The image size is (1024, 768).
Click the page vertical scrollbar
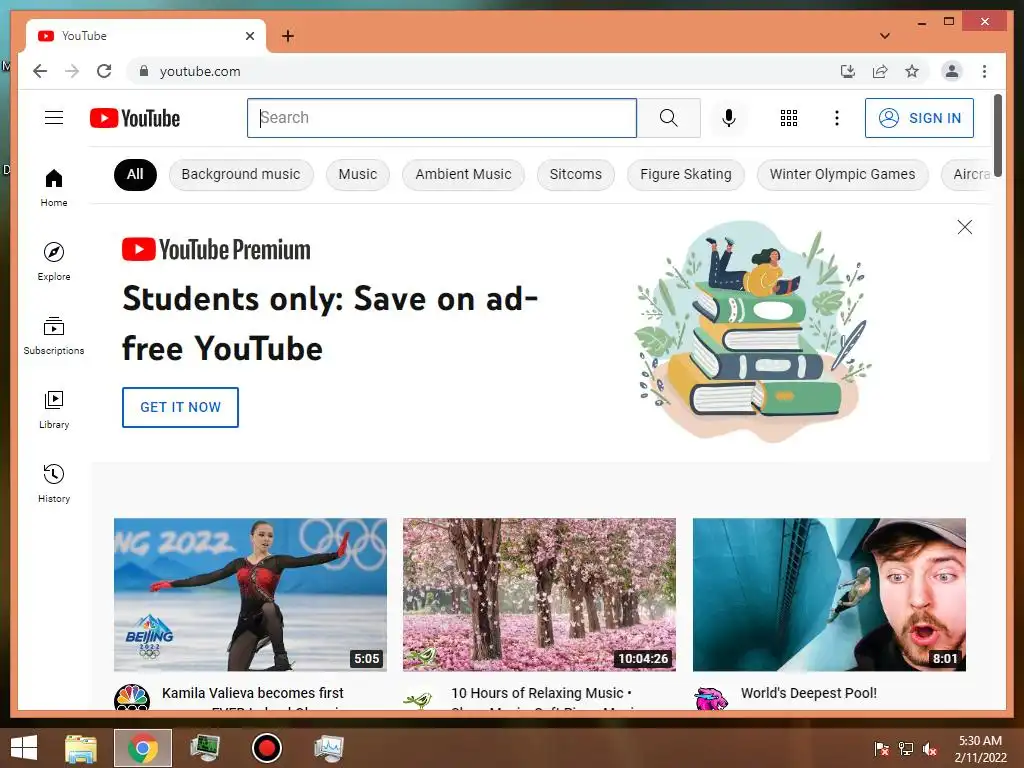click(997, 135)
